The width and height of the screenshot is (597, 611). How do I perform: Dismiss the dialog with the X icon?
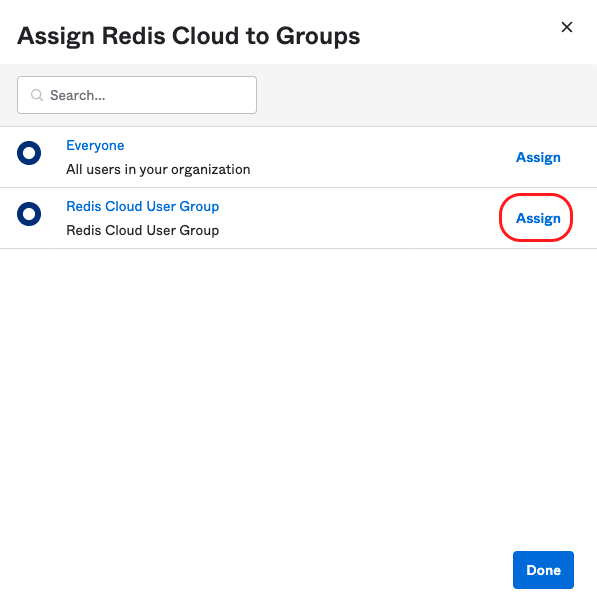(567, 27)
